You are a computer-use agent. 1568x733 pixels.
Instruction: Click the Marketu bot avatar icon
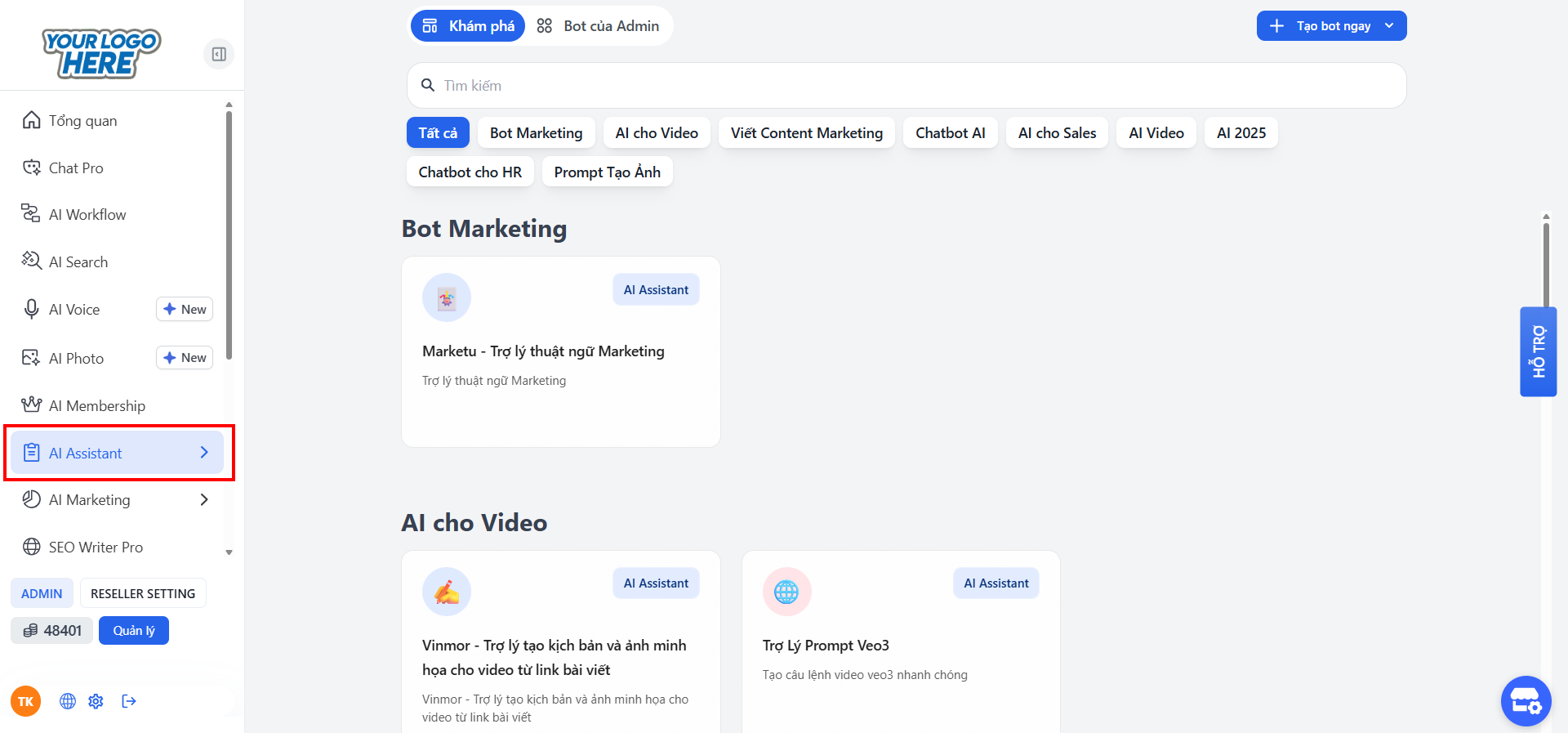coord(446,297)
